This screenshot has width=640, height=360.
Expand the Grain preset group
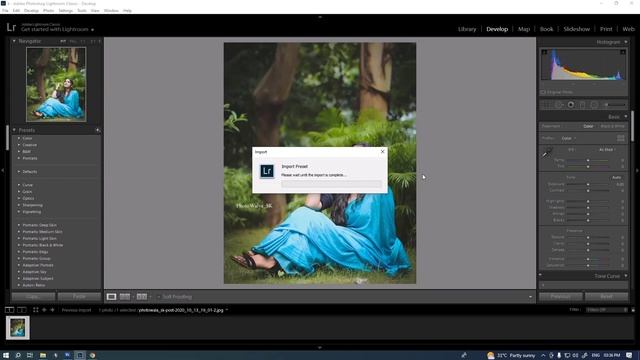[x=19, y=191]
